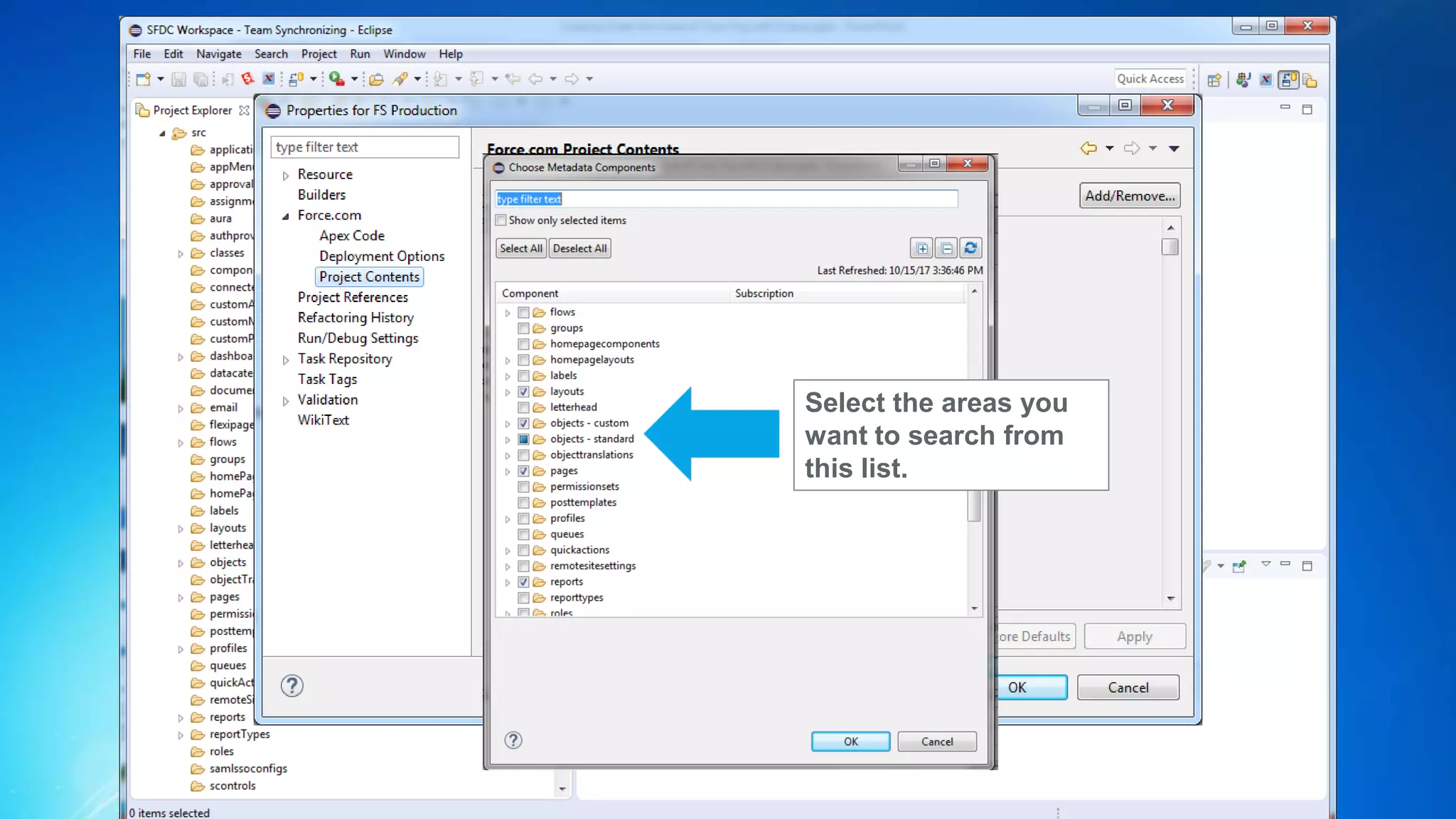Click the Refresh icon in metadata dialog
This screenshot has width=1456, height=819.
click(970, 248)
